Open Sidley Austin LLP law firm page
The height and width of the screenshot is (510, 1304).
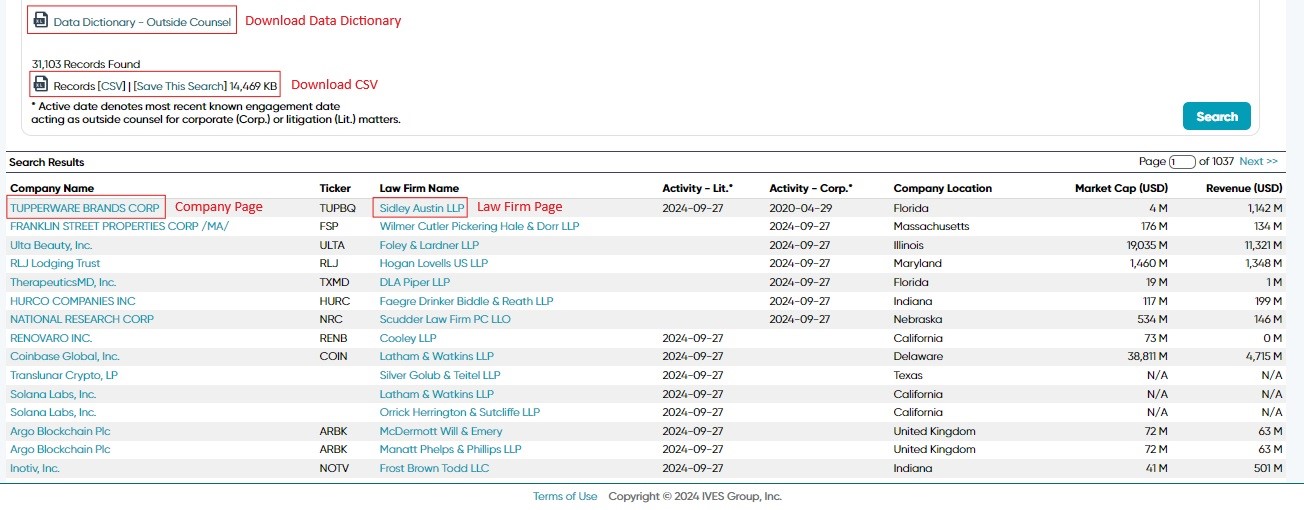point(422,208)
